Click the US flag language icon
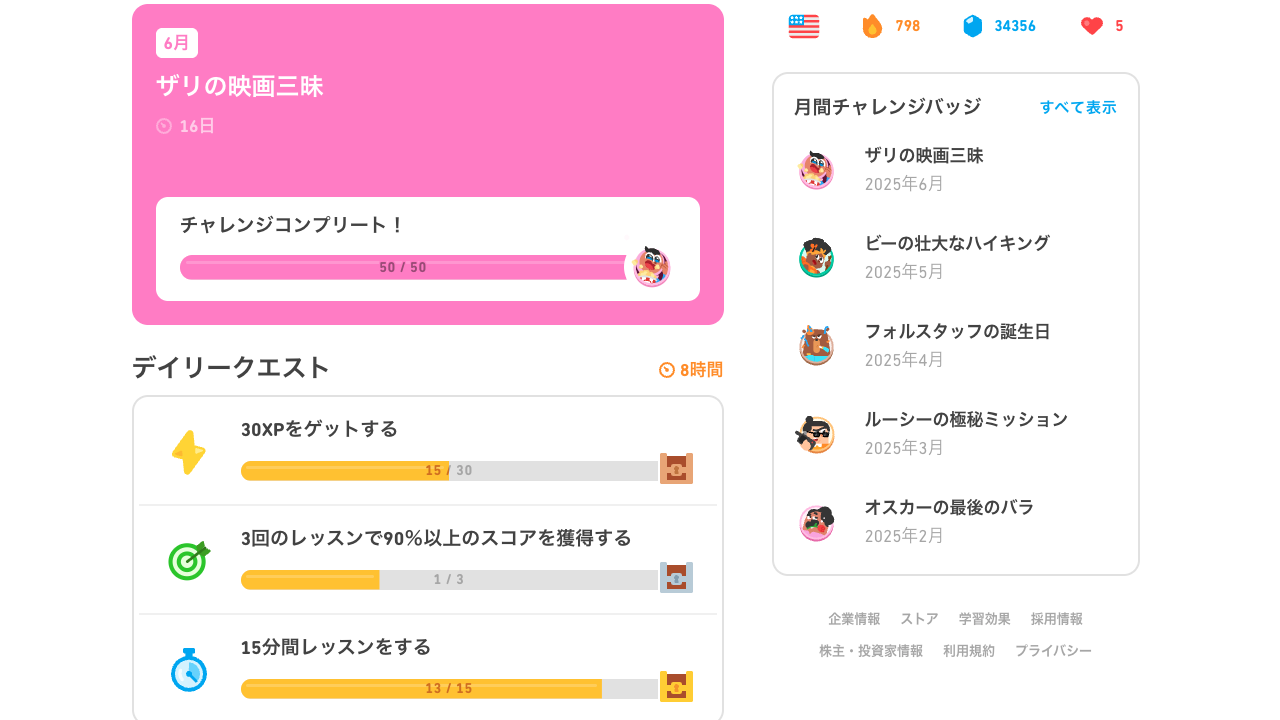This screenshot has width=1280, height=720. point(804,26)
